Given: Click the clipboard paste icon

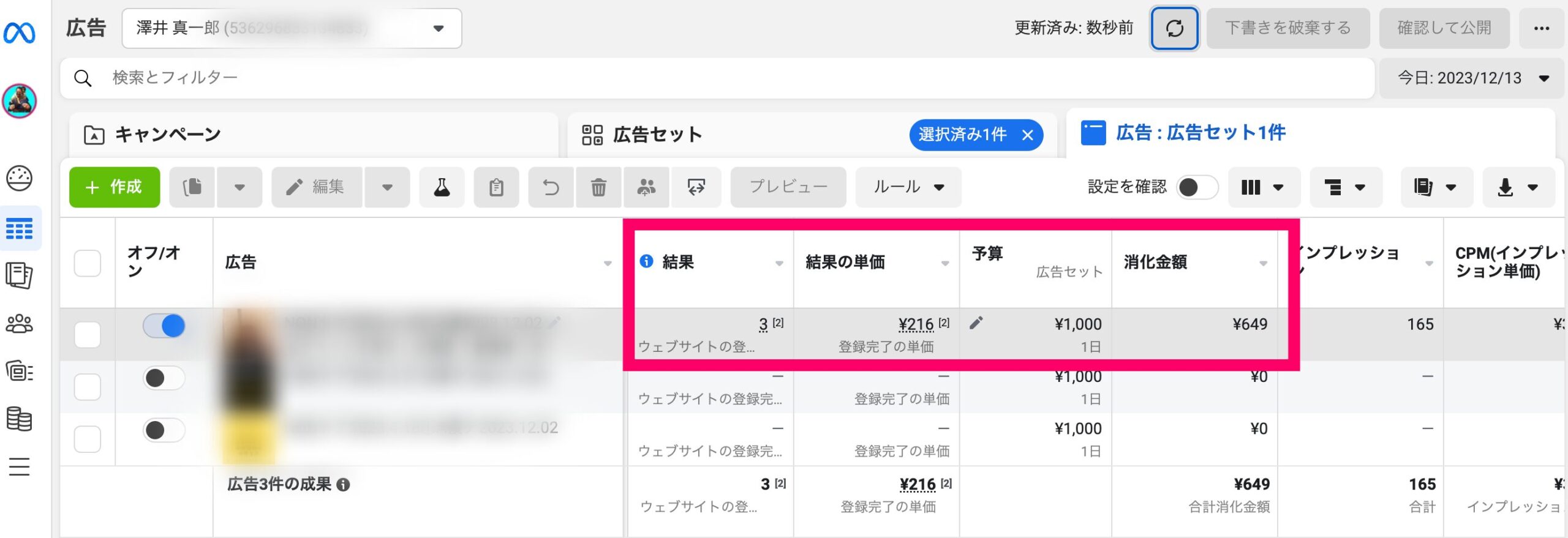Looking at the screenshot, I should click(496, 187).
